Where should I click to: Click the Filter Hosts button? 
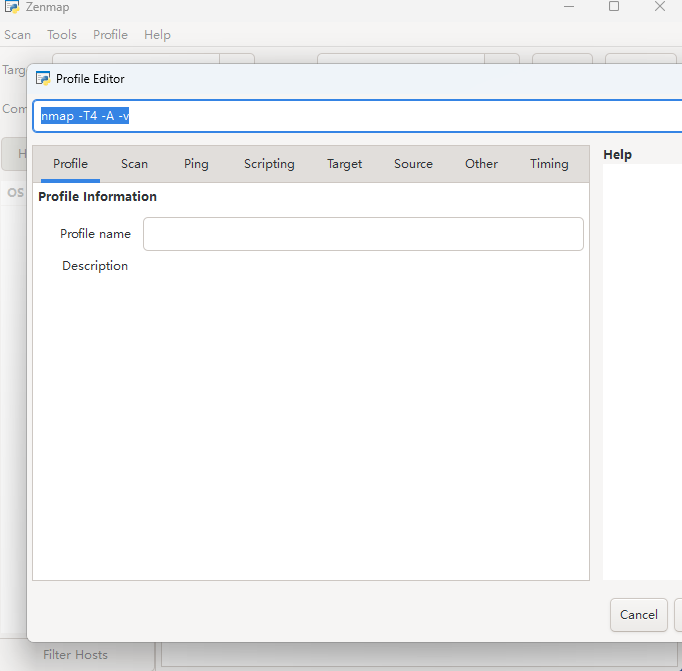coord(75,655)
